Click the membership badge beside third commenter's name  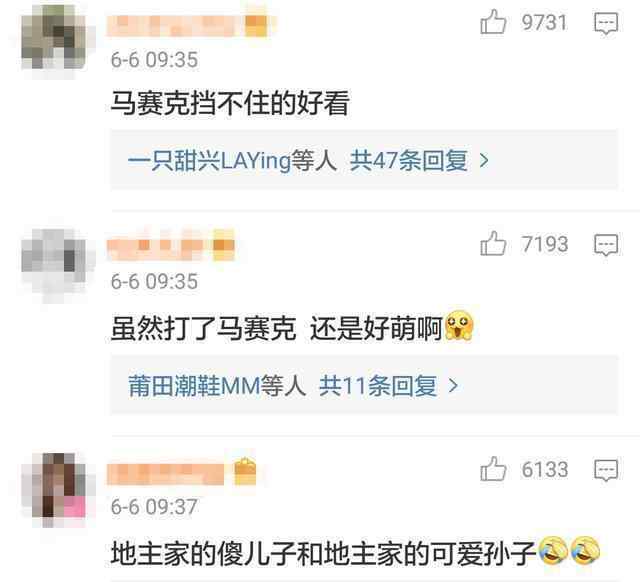[245, 472]
